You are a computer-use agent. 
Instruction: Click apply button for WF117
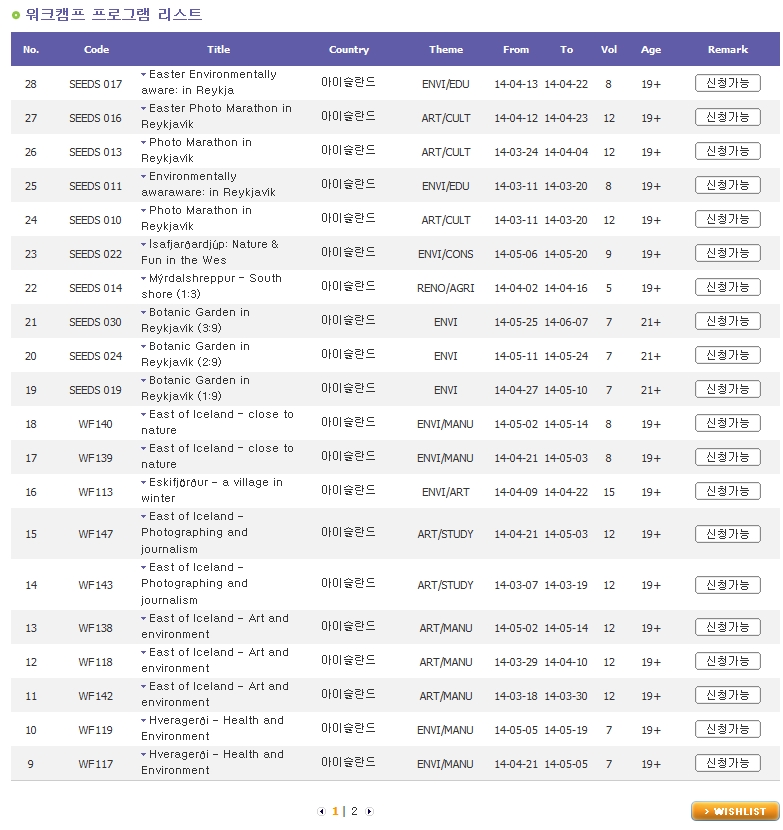(727, 764)
